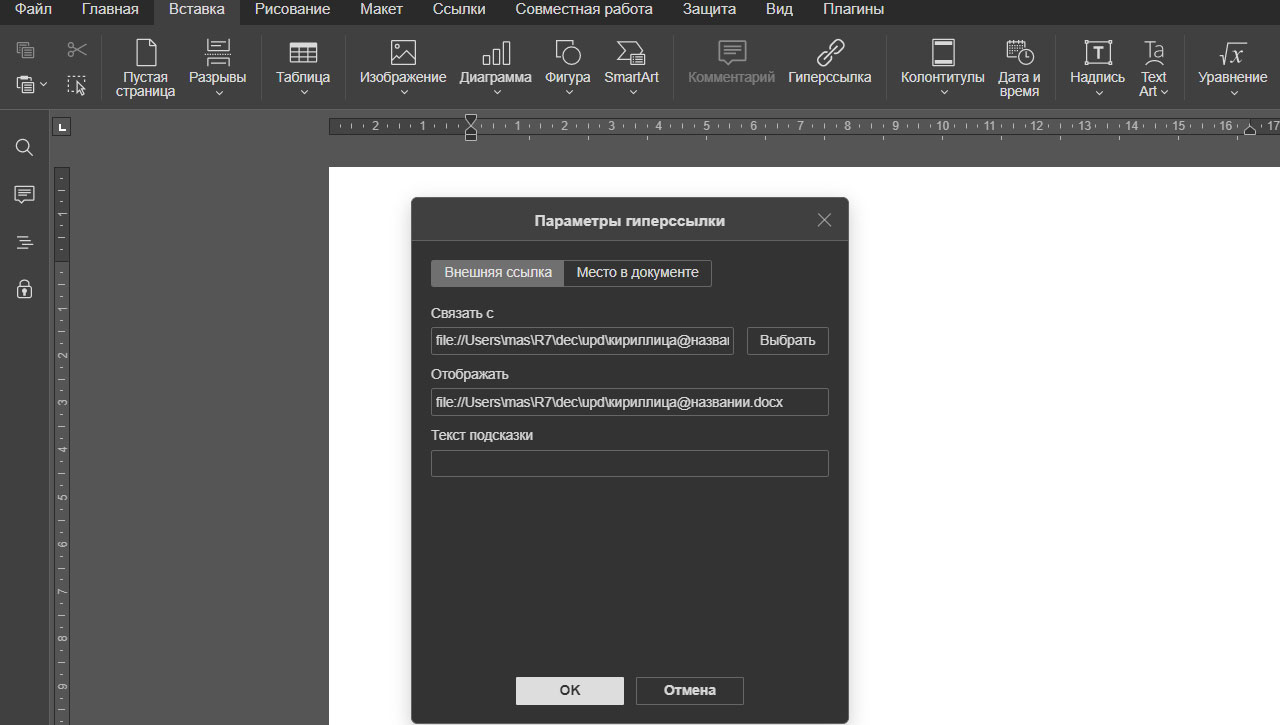This screenshot has width=1280, height=725.
Task: Click the Изображение image icon
Action: (403, 53)
